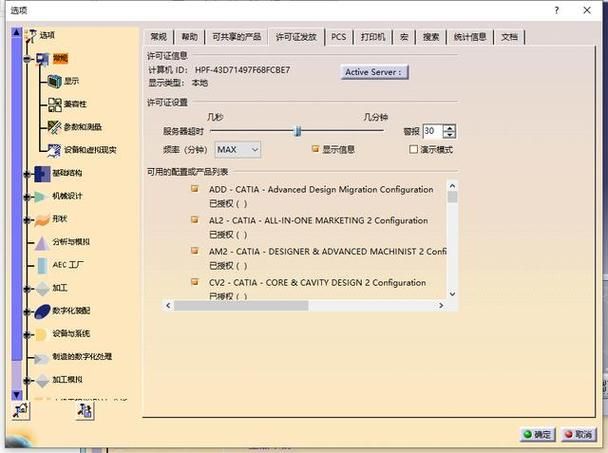
Task: Open the 常规 tab at the top
Action: (x=159, y=37)
